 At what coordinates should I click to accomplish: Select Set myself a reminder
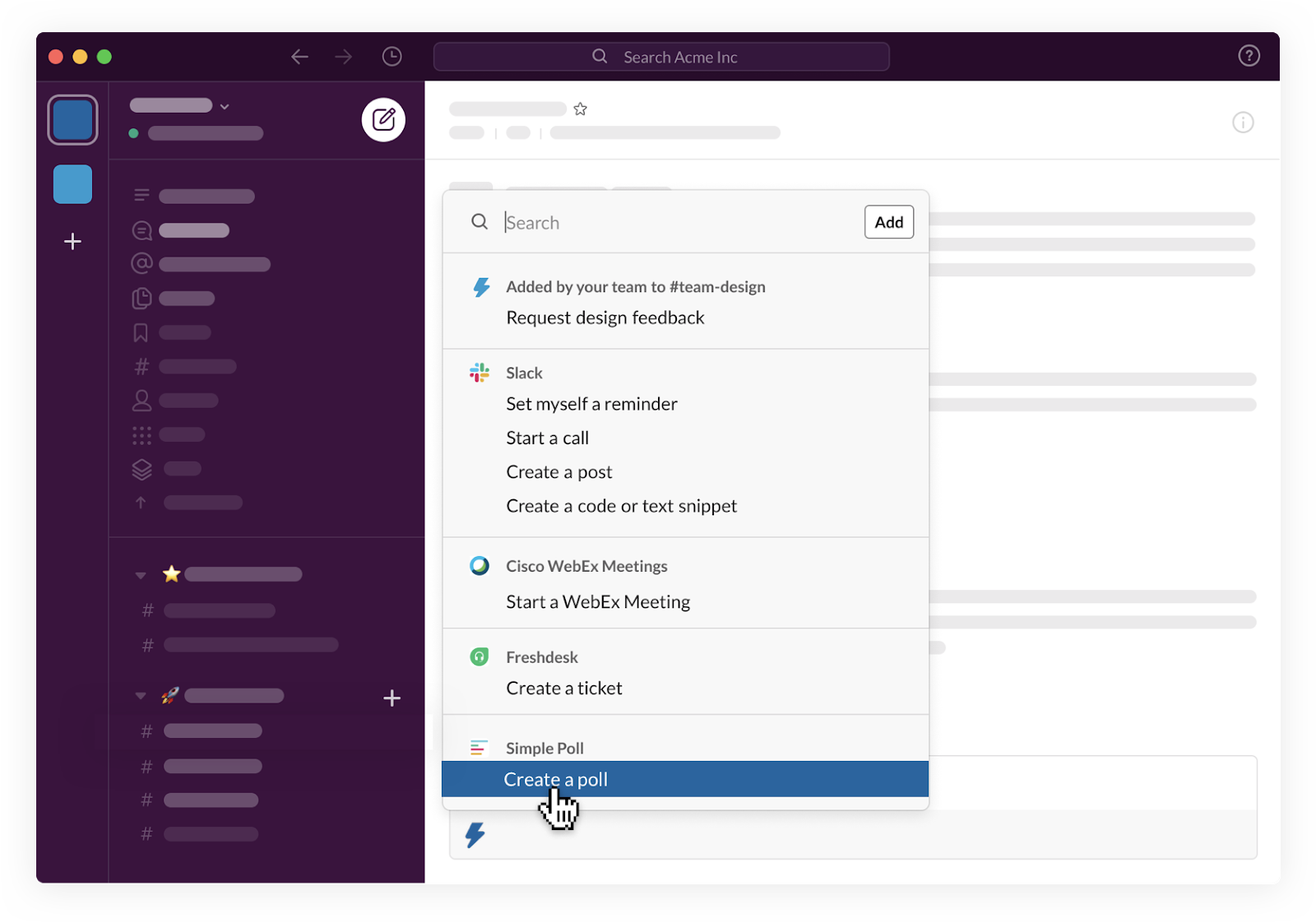pos(592,404)
